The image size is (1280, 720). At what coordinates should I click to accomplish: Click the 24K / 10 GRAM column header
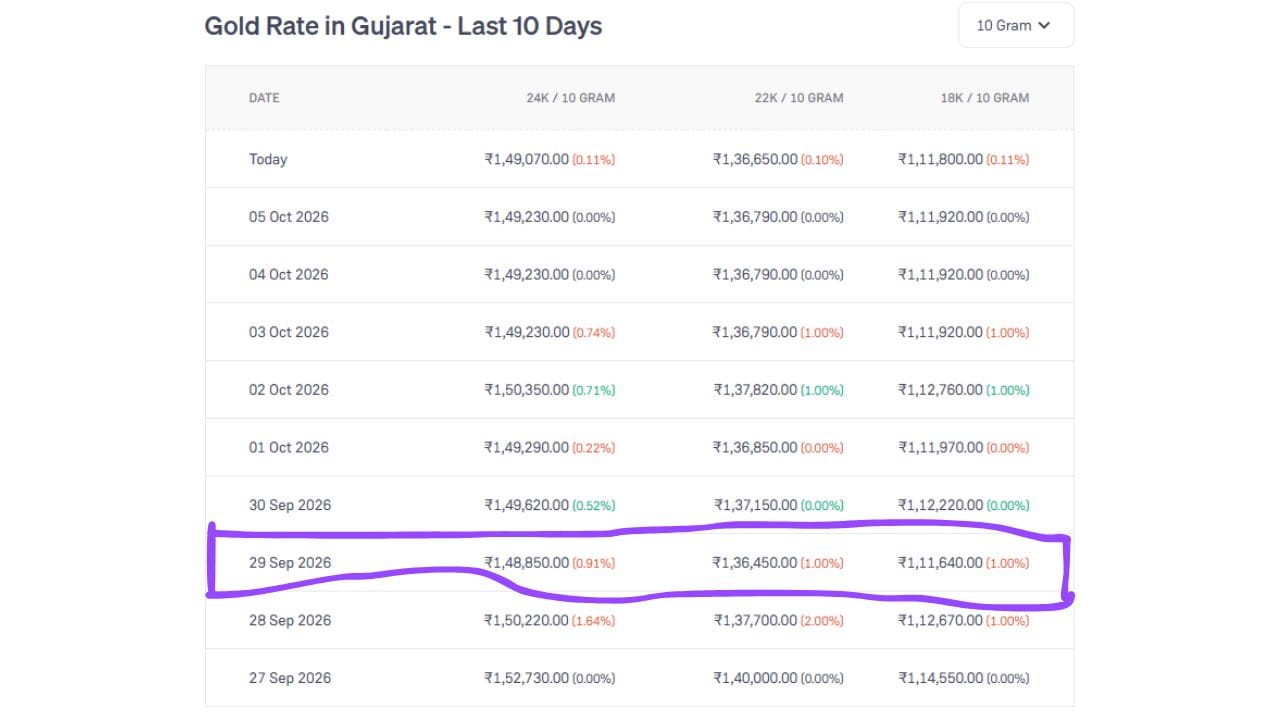pyautogui.click(x=570, y=98)
